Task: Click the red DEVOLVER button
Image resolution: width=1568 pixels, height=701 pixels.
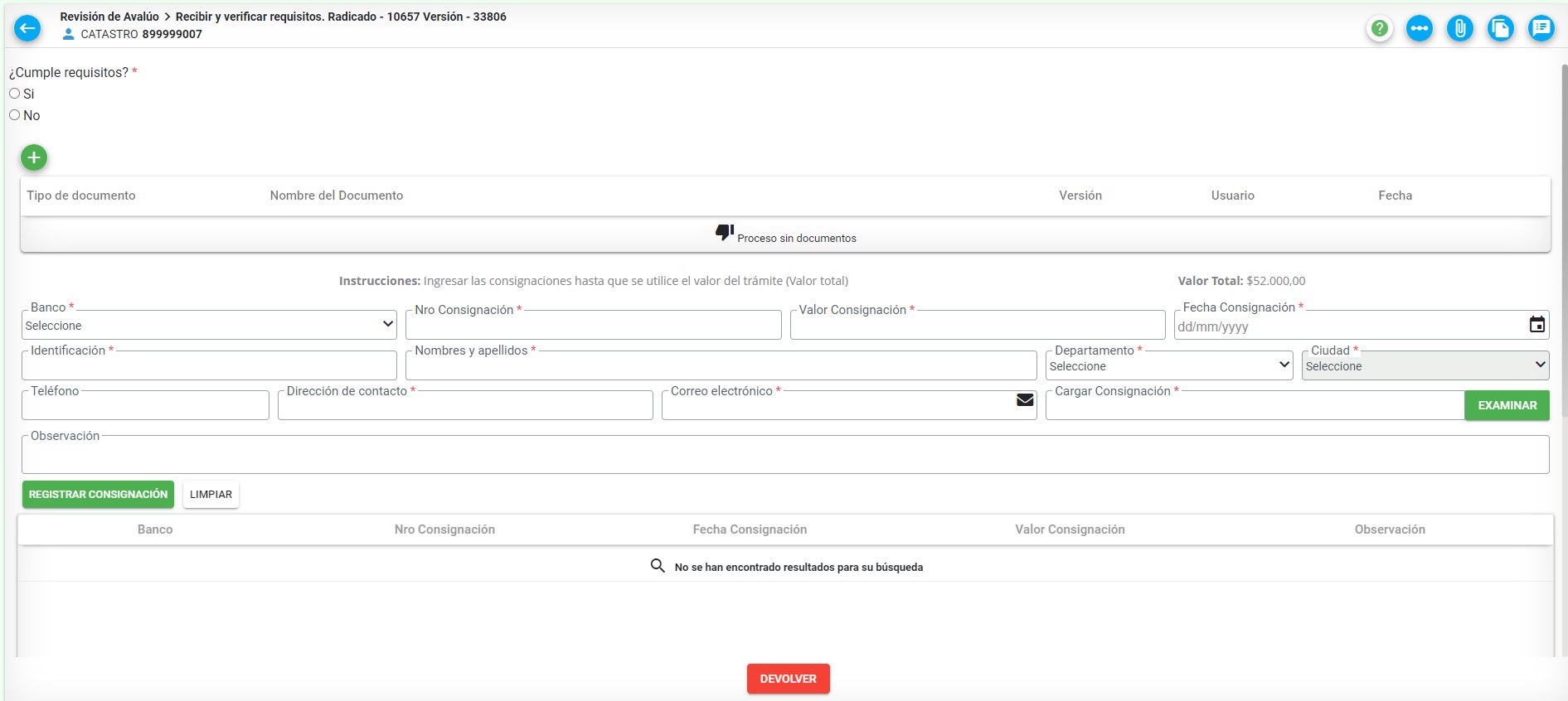Action: point(789,679)
